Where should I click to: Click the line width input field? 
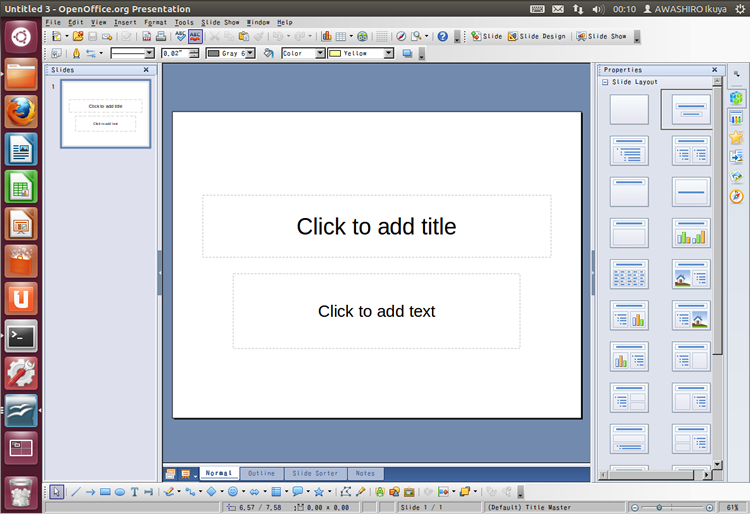[176, 54]
